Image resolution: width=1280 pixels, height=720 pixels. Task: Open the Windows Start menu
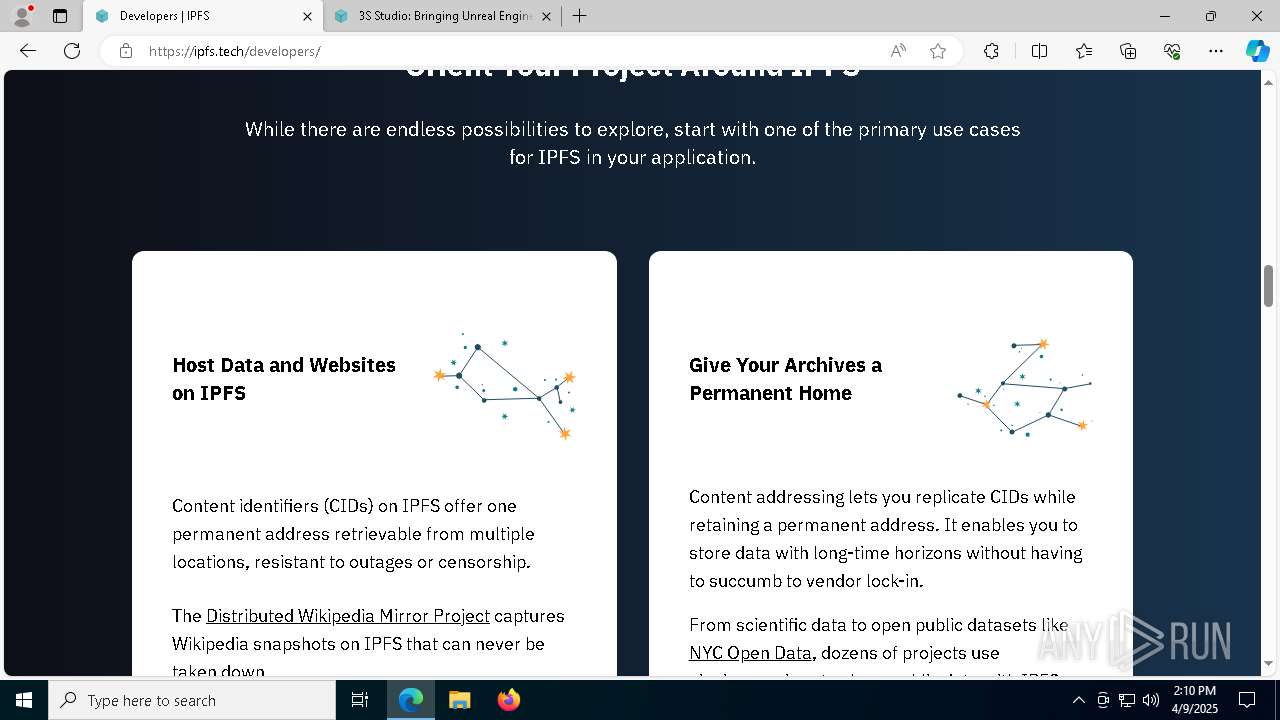click(24, 700)
